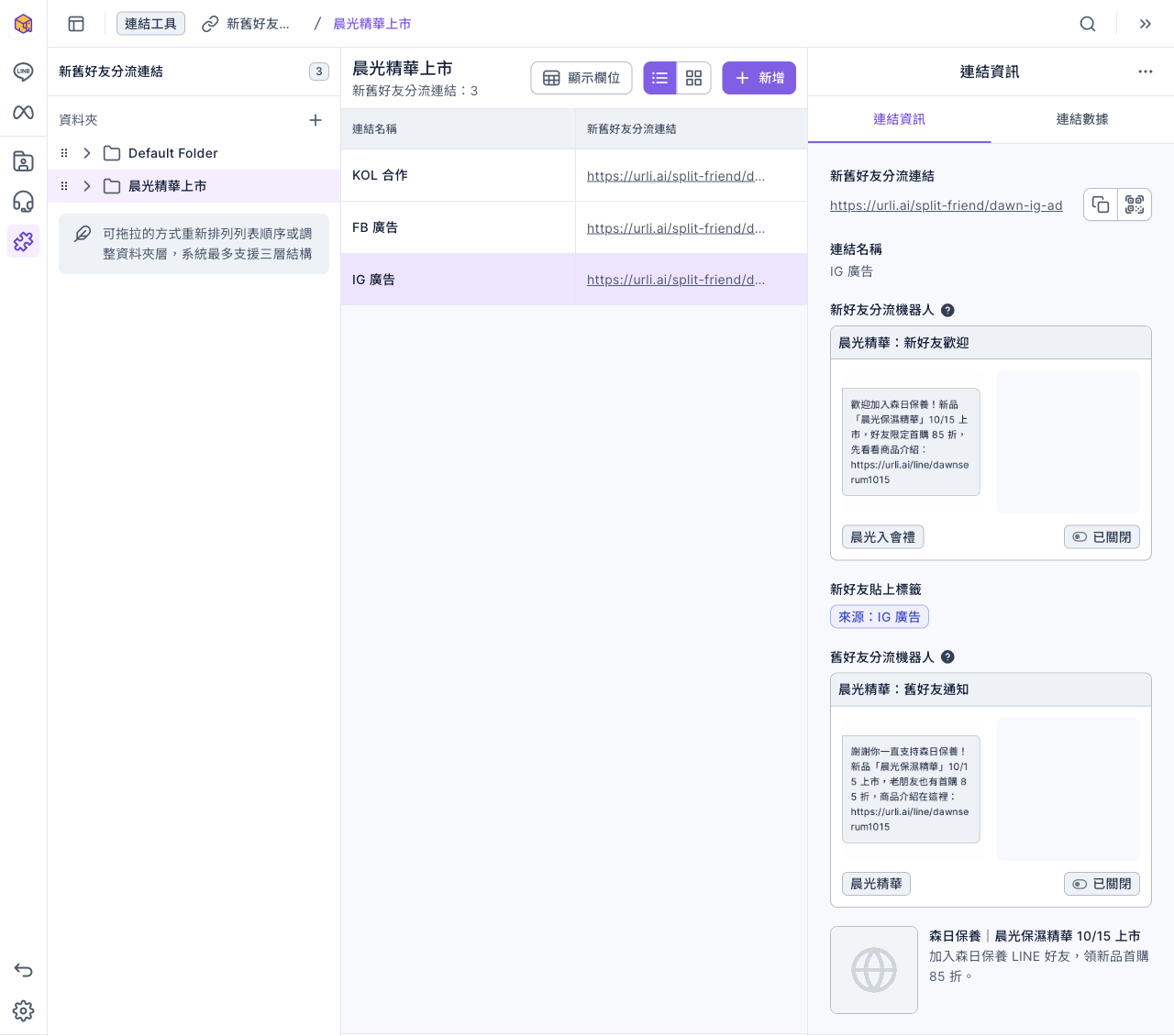Select the IG 廣告 row
The height and width of the screenshot is (1036, 1174).
[574, 280]
